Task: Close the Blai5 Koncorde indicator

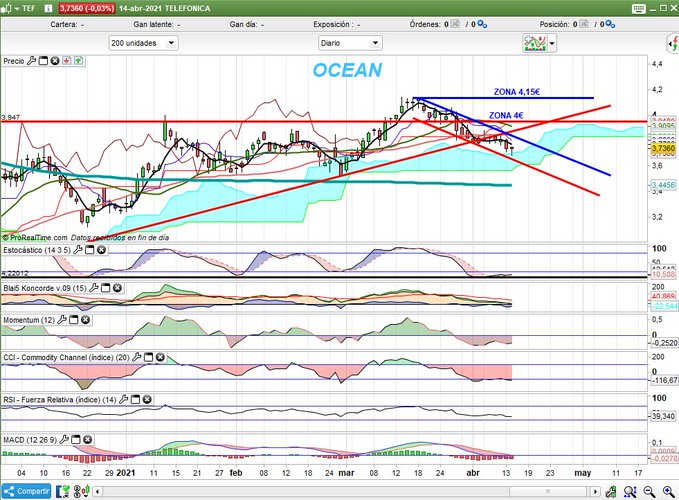Action: pos(117,288)
